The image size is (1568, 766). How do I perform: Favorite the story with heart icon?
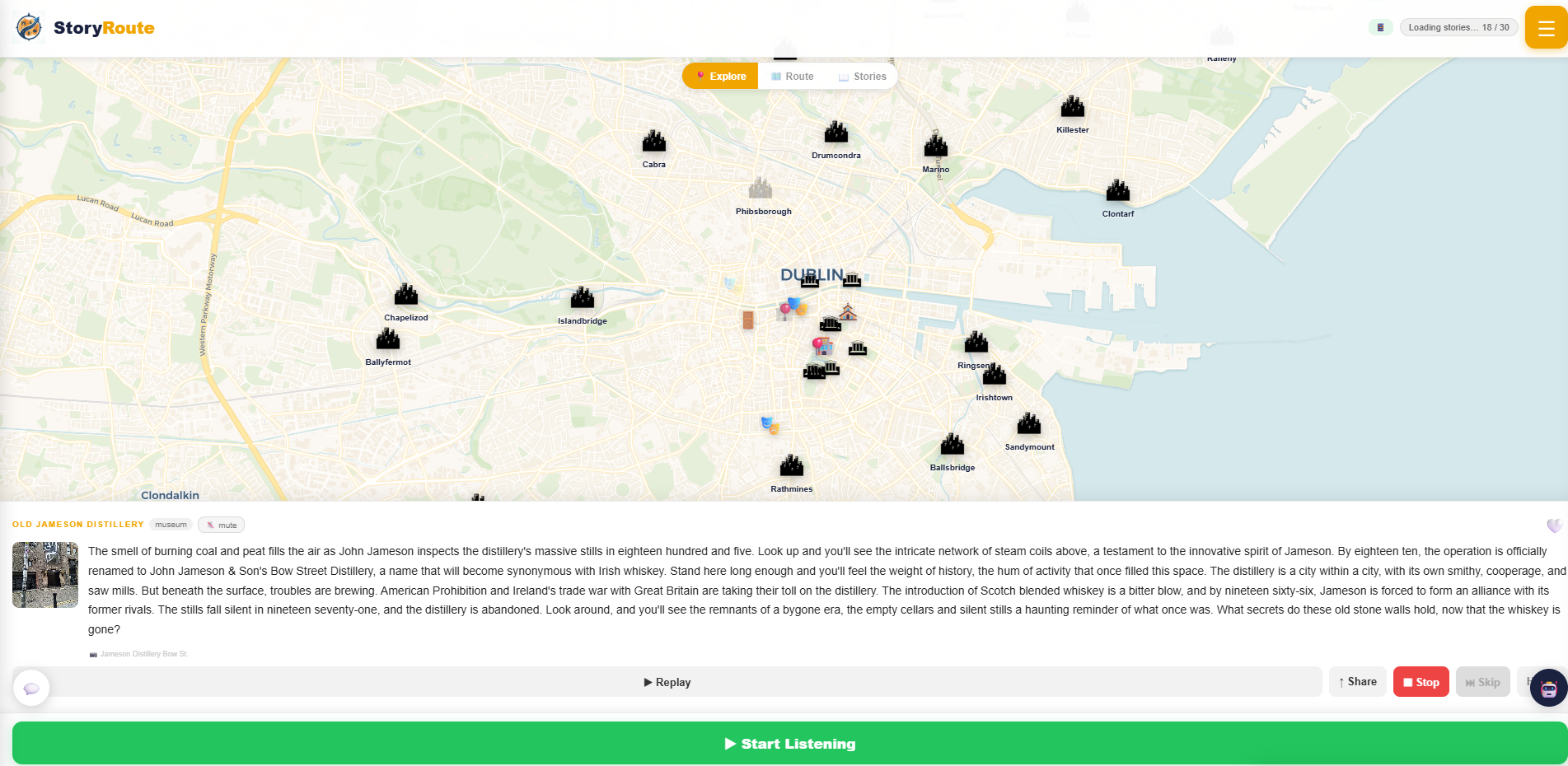[x=1554, y=525]
